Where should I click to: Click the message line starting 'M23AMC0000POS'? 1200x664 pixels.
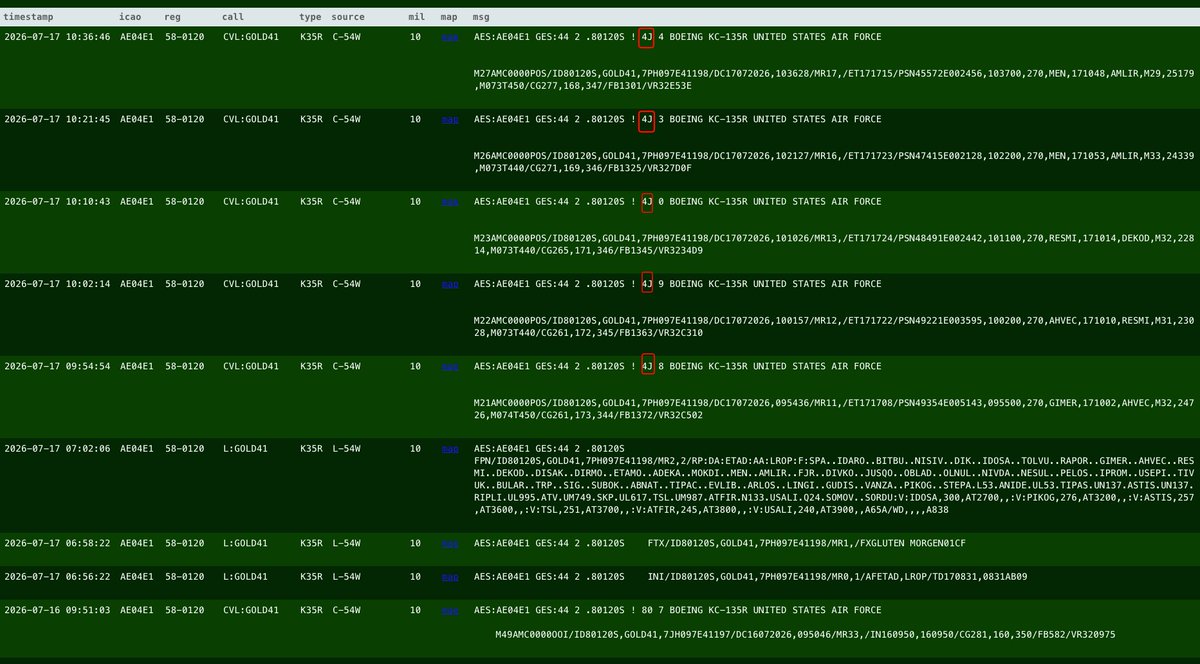point(834,243)
